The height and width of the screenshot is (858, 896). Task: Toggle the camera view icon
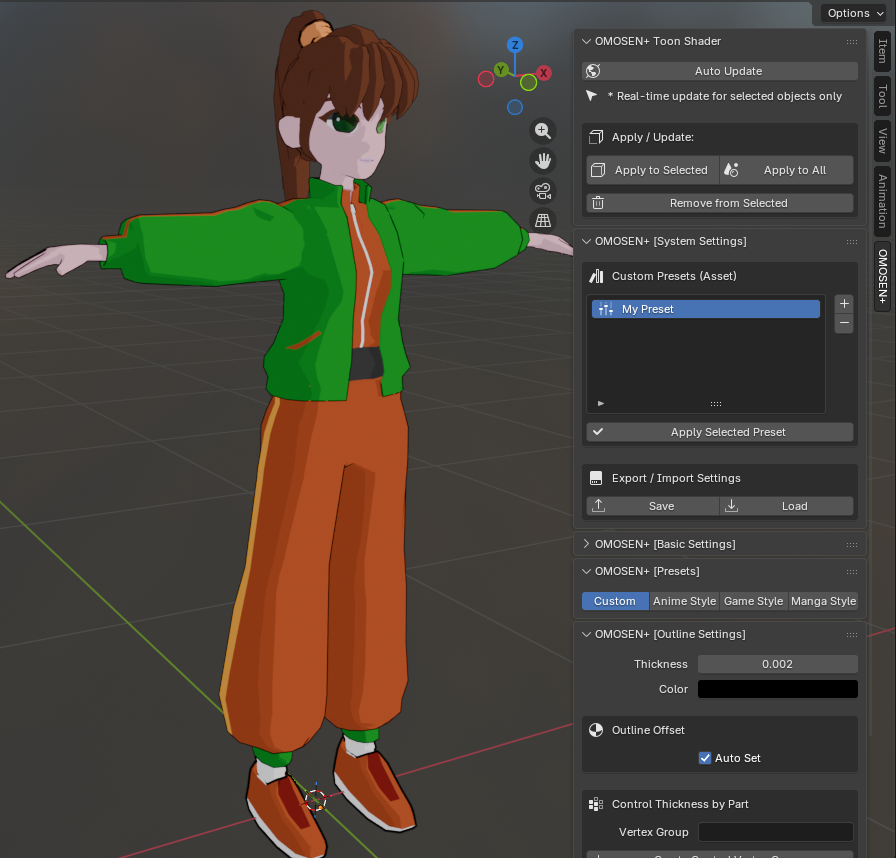pos(543,190)
